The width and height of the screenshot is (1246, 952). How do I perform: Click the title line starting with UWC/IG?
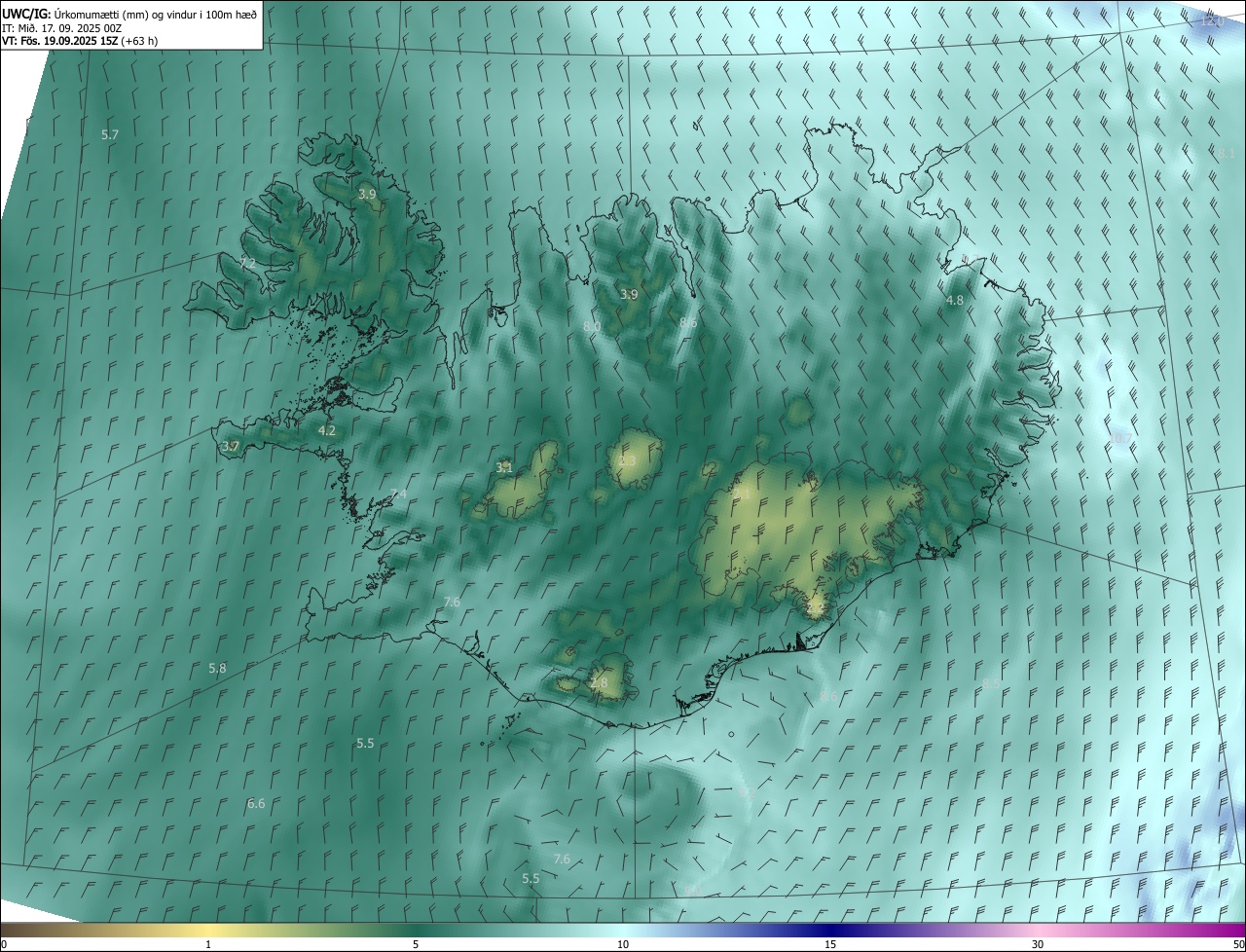(129, 14)
